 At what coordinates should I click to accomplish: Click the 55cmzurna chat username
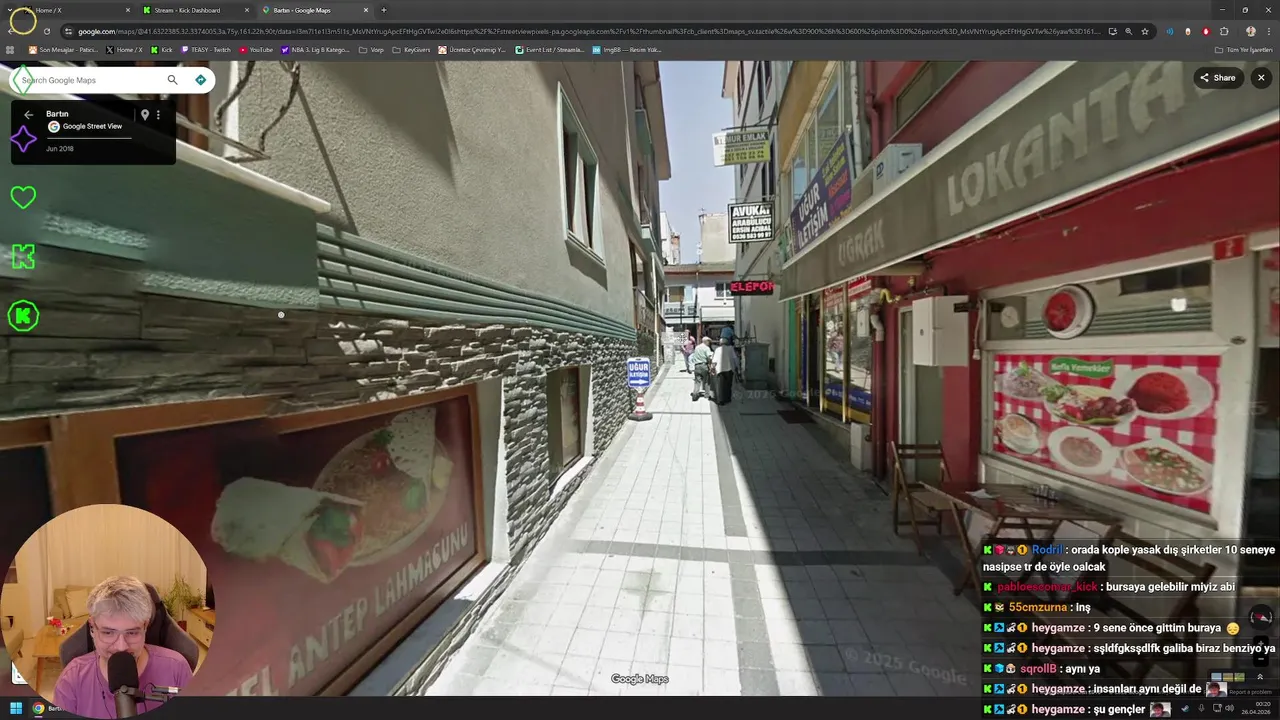point(1037,607)
